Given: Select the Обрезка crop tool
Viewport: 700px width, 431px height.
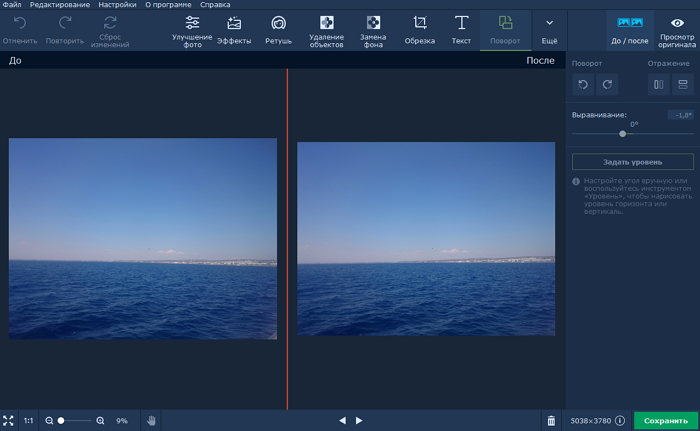Looking at the screenshot, I should tap(420, 29).
